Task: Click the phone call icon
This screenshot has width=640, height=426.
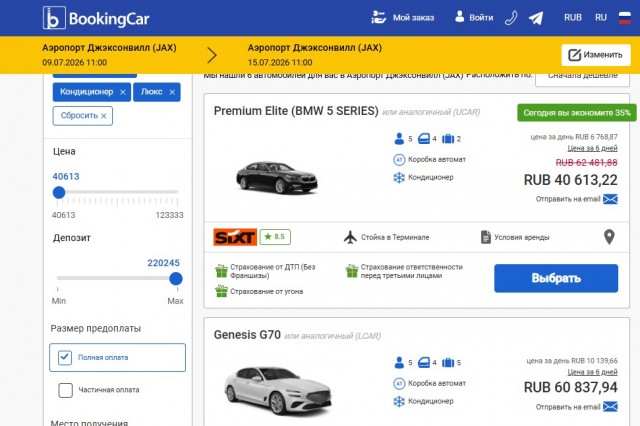Action: point(511,18)
